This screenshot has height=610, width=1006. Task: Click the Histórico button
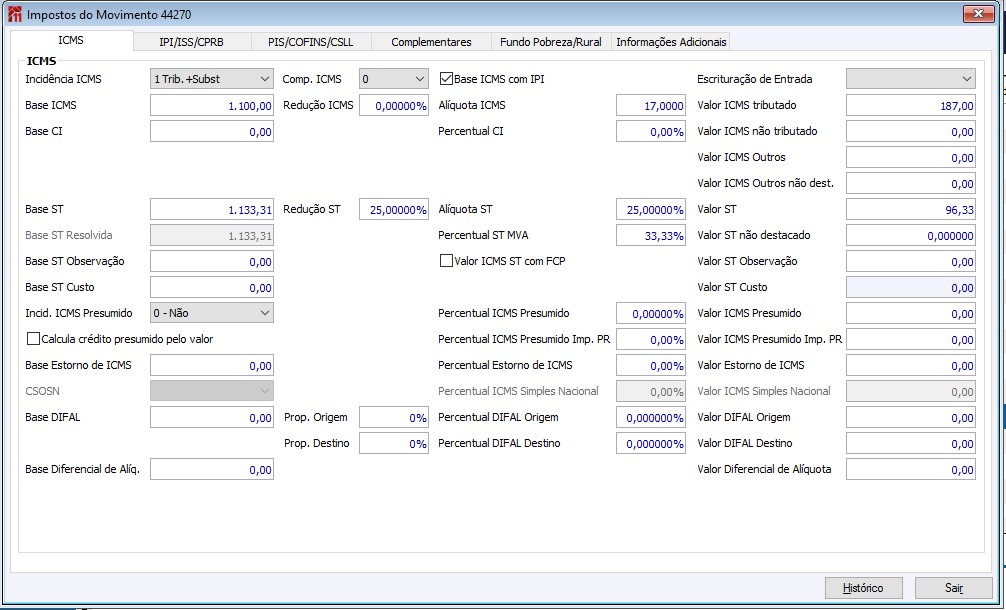[x=863, y=588]
